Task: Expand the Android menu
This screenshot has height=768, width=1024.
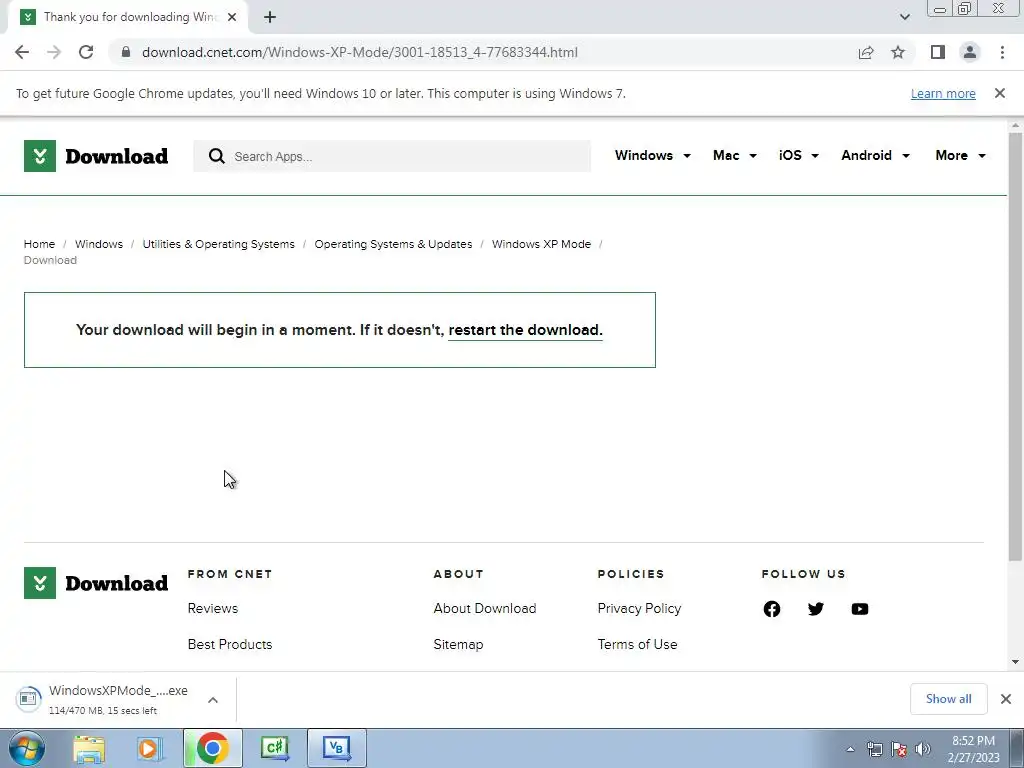Action: (875, 155)
